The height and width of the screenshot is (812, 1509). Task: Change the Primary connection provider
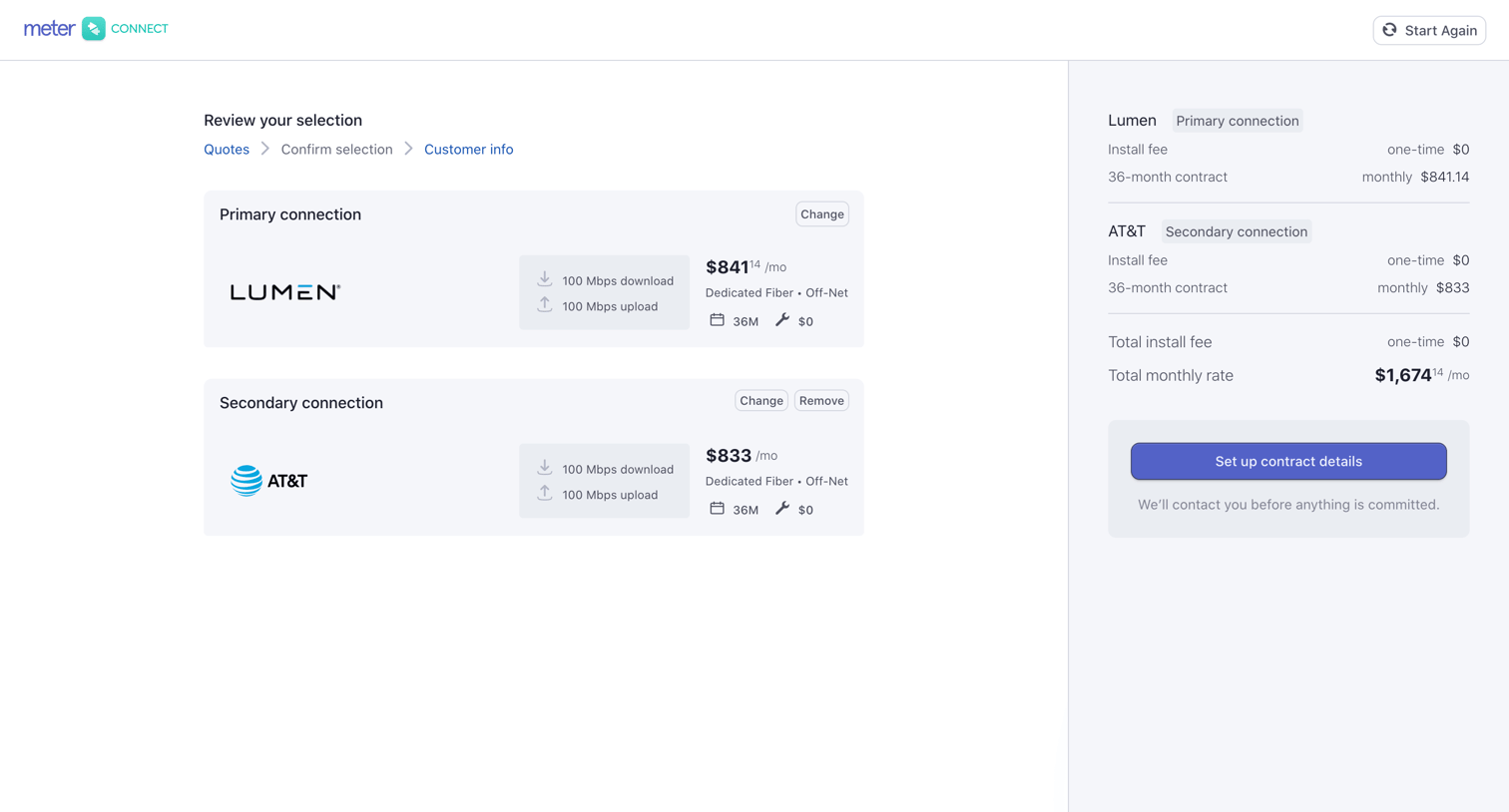[x=822, y=214]
